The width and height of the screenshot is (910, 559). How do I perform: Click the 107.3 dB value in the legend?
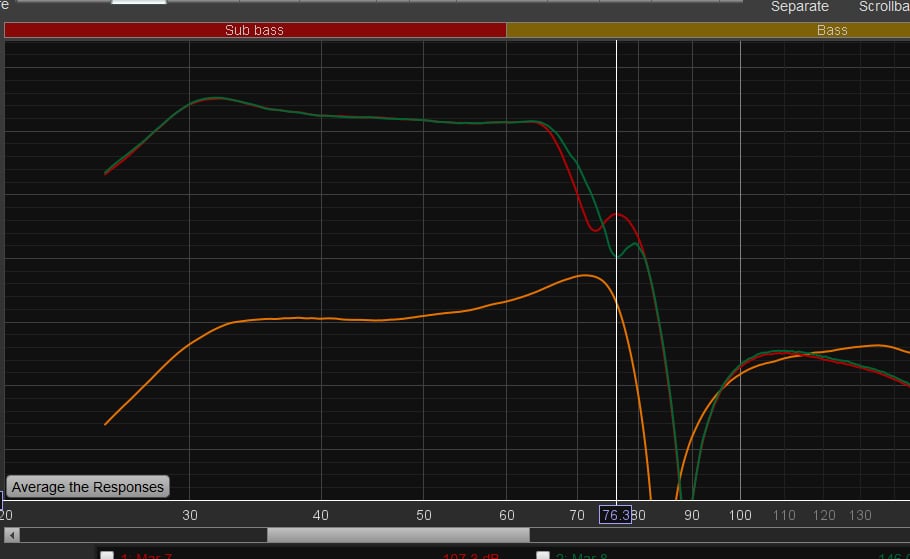[x=471, y=556]
